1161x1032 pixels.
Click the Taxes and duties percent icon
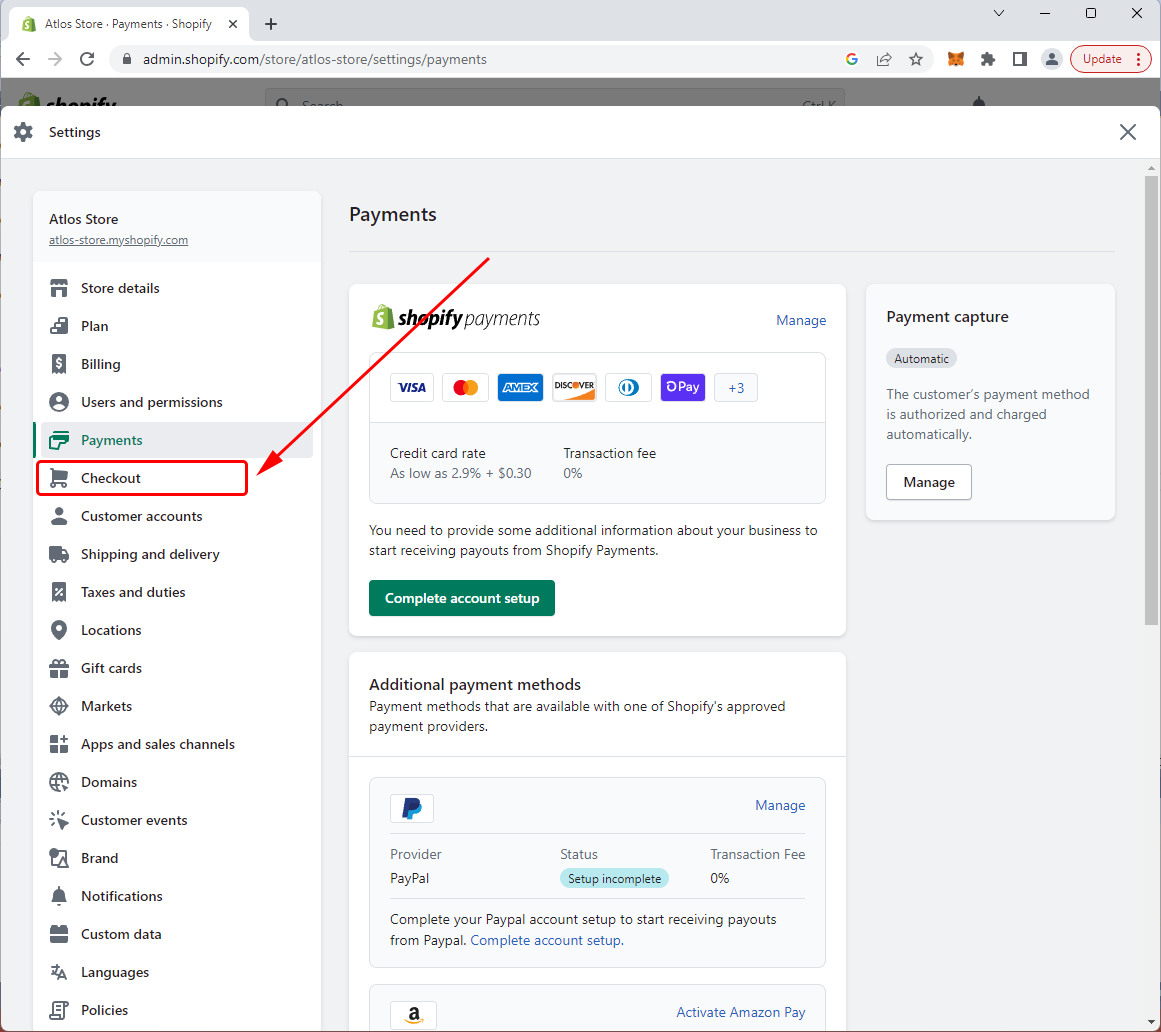click(58, 592)
